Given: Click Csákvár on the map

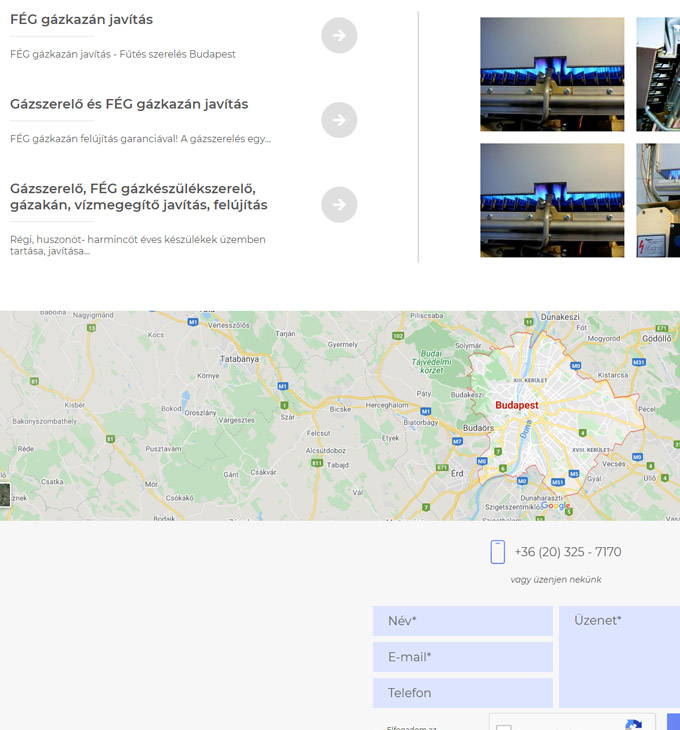Looking at the screenshot, I should point(263,472).
